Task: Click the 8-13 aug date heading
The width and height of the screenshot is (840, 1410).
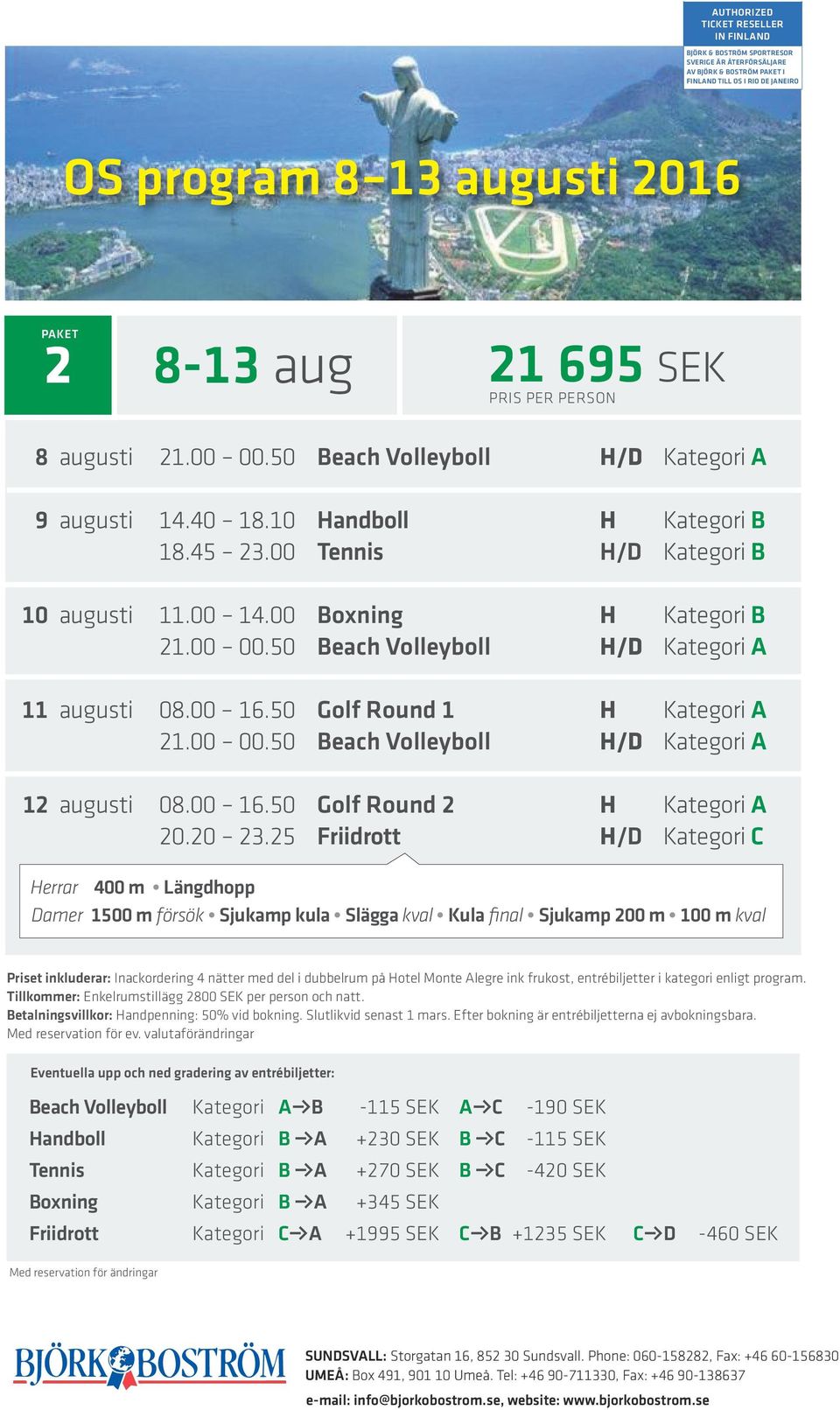Action: [253, 366]
